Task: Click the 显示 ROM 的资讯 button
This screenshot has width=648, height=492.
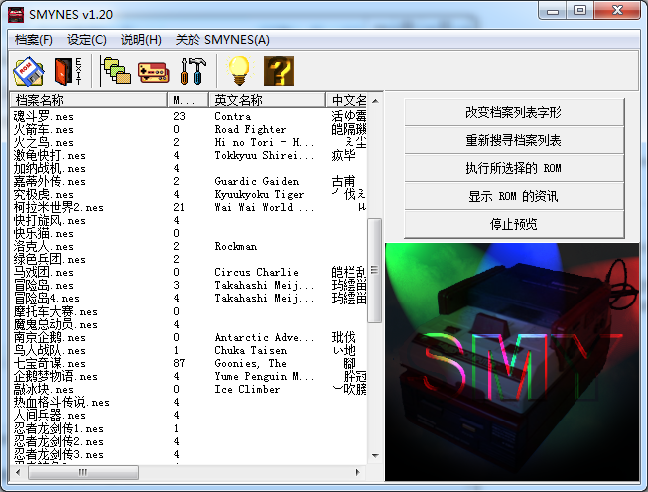Action: click(514, 196)
